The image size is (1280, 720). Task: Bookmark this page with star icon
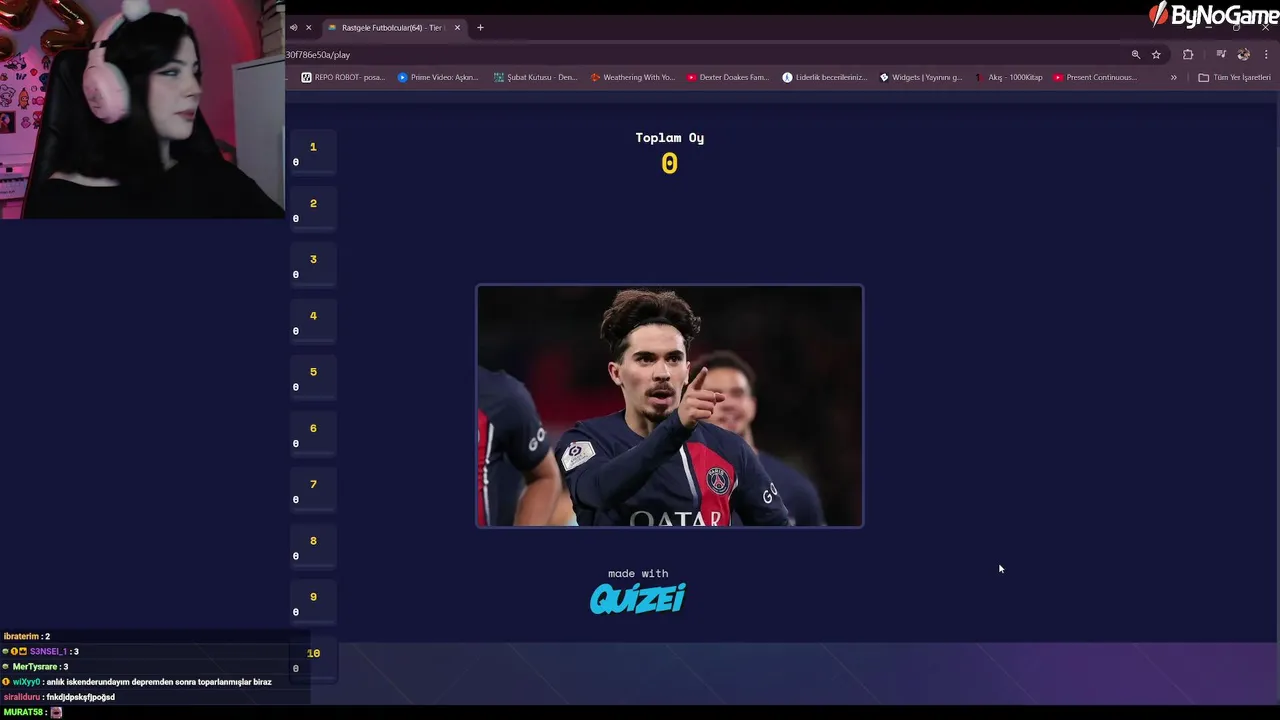[1156, 55]
